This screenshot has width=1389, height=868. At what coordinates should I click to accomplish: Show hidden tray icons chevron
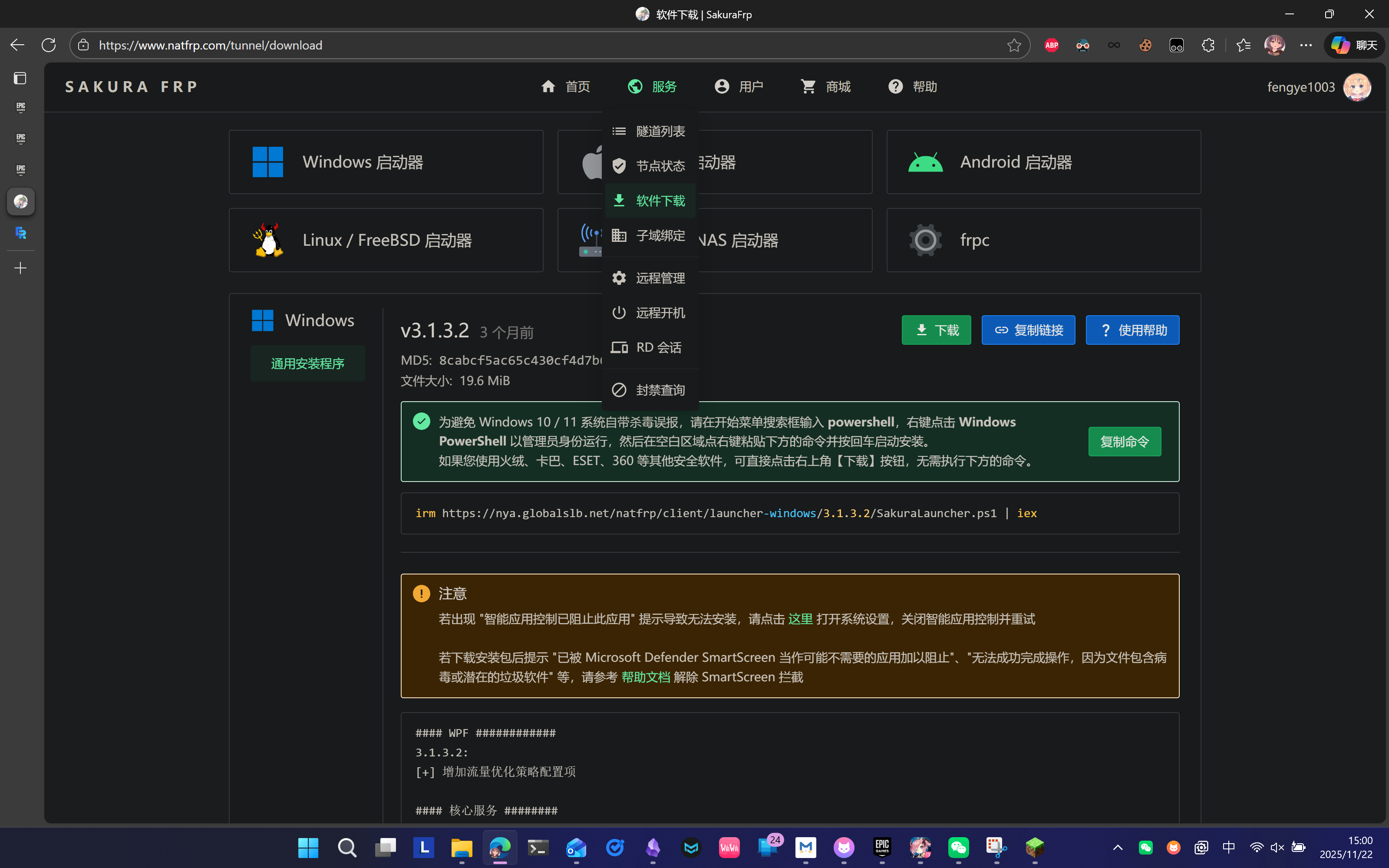[1118, 847]
